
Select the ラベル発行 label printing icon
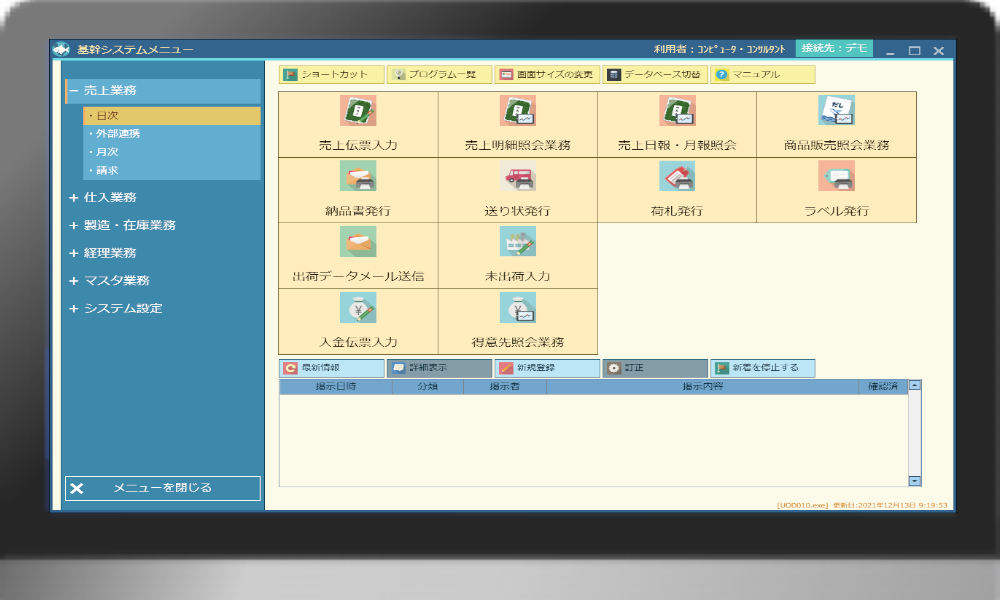[836, 176]
